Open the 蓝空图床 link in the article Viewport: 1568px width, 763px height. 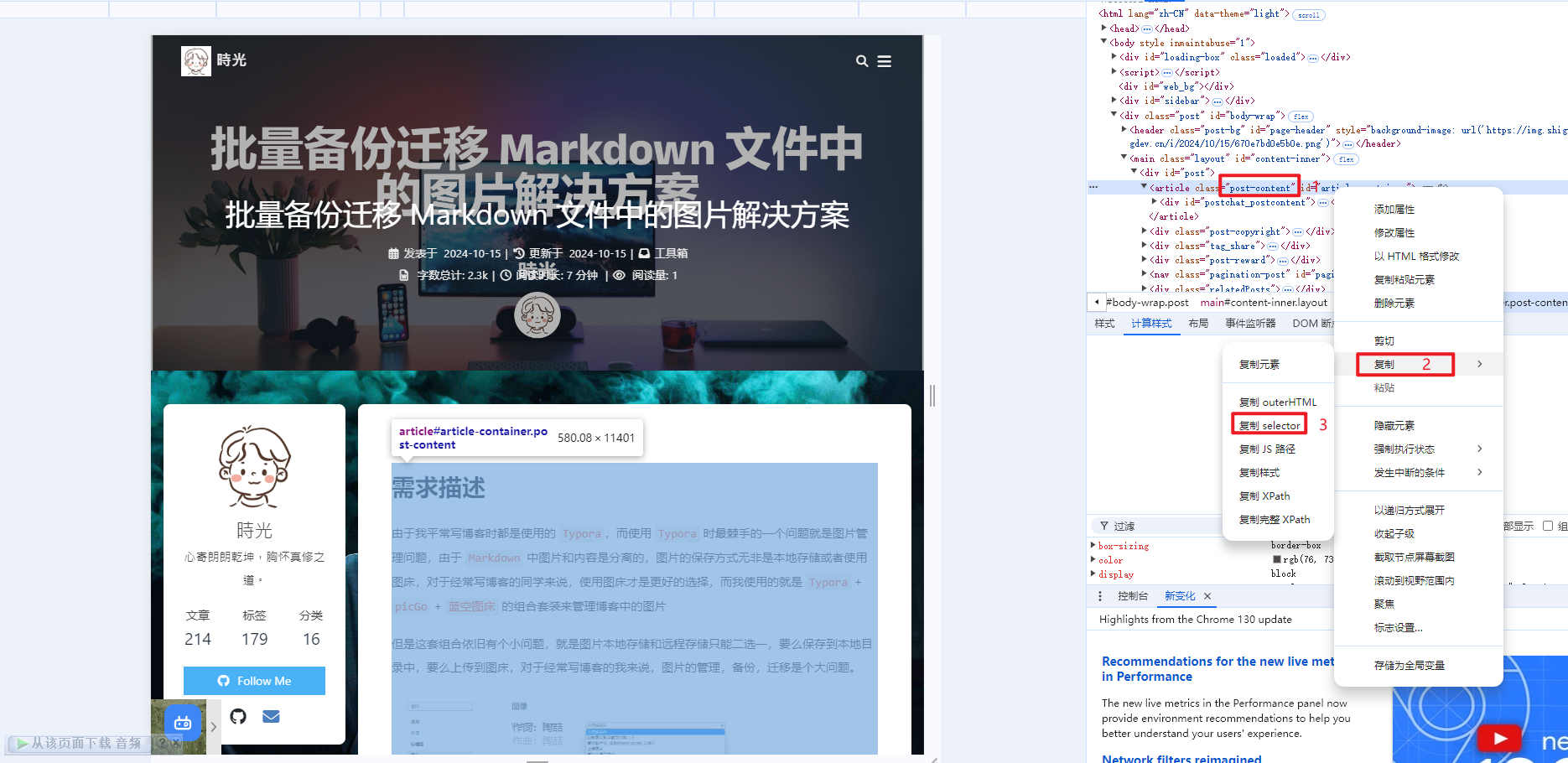[471, 606]
